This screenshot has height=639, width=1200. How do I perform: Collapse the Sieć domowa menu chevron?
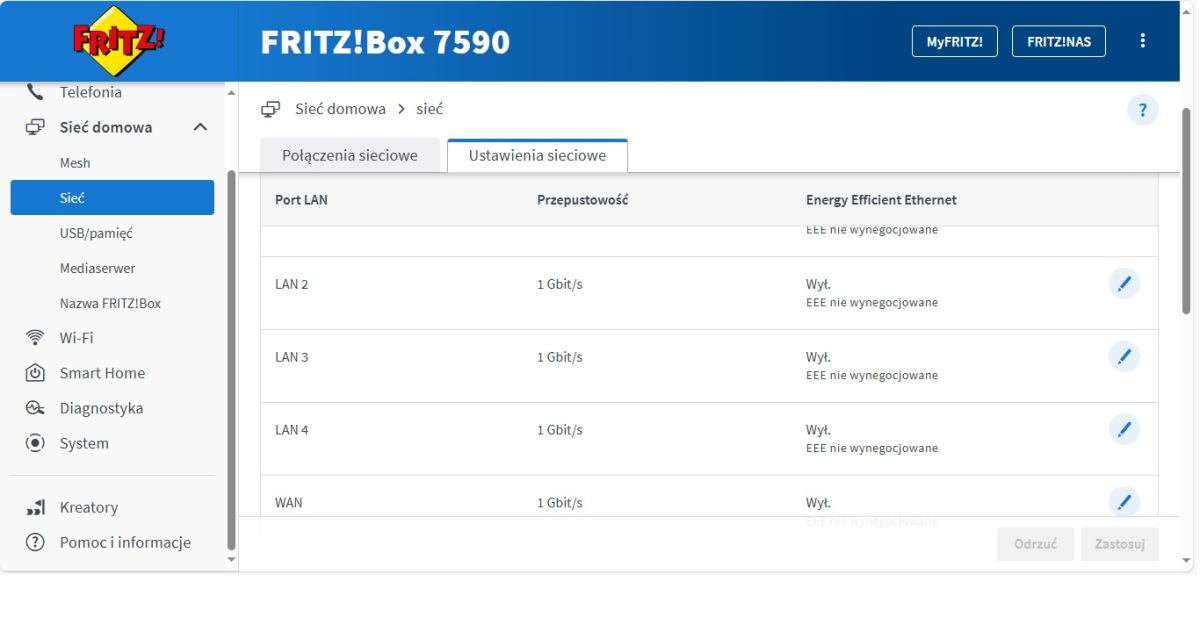pyautogui.click(x=200, y=127)
